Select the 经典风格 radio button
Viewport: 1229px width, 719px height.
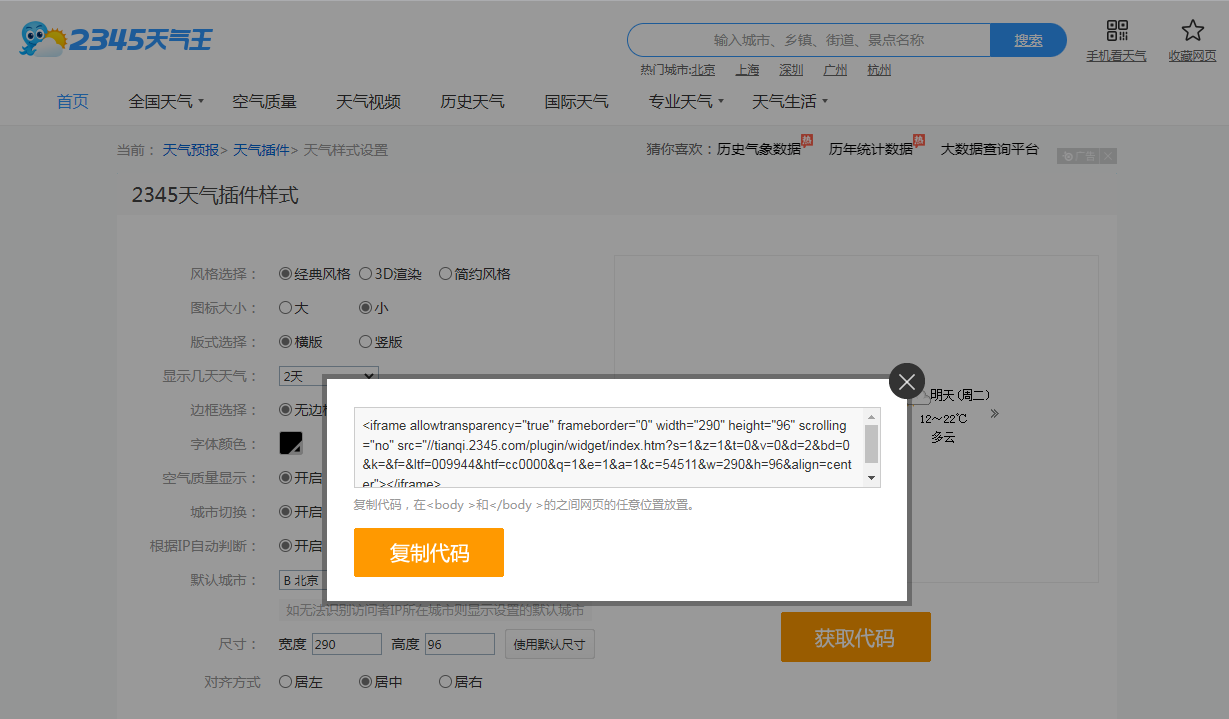[285, 274]
